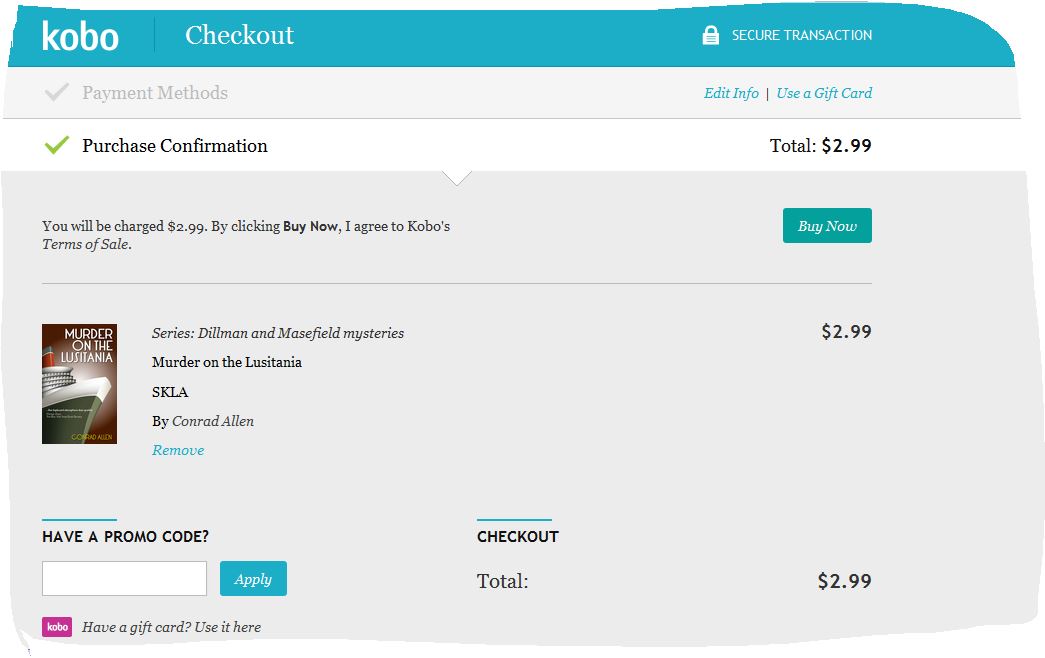Read the Terms of Sale
The width and height of the screenshot is (1045, 658).
pos(85,244)
